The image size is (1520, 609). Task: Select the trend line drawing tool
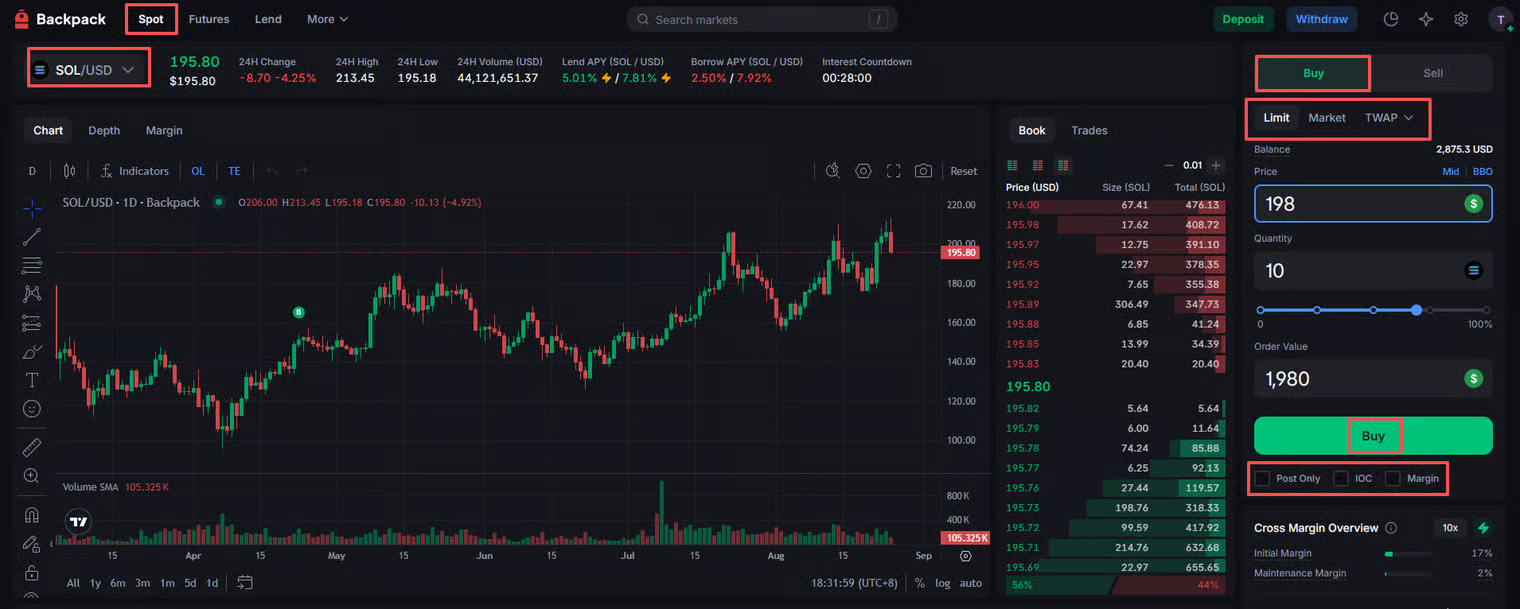[32, 237]
